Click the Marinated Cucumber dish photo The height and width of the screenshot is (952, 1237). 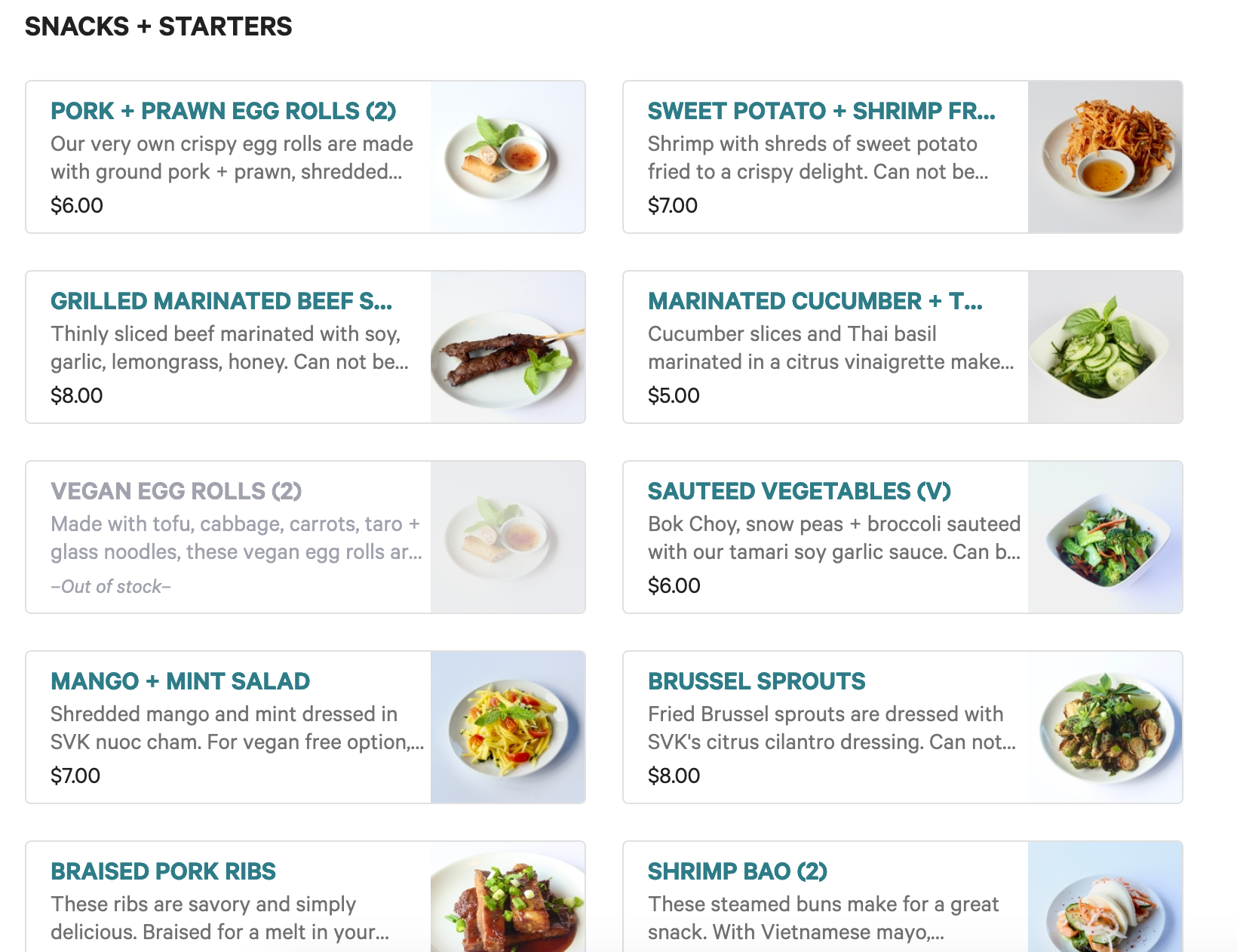click(x=1105, y=347)
